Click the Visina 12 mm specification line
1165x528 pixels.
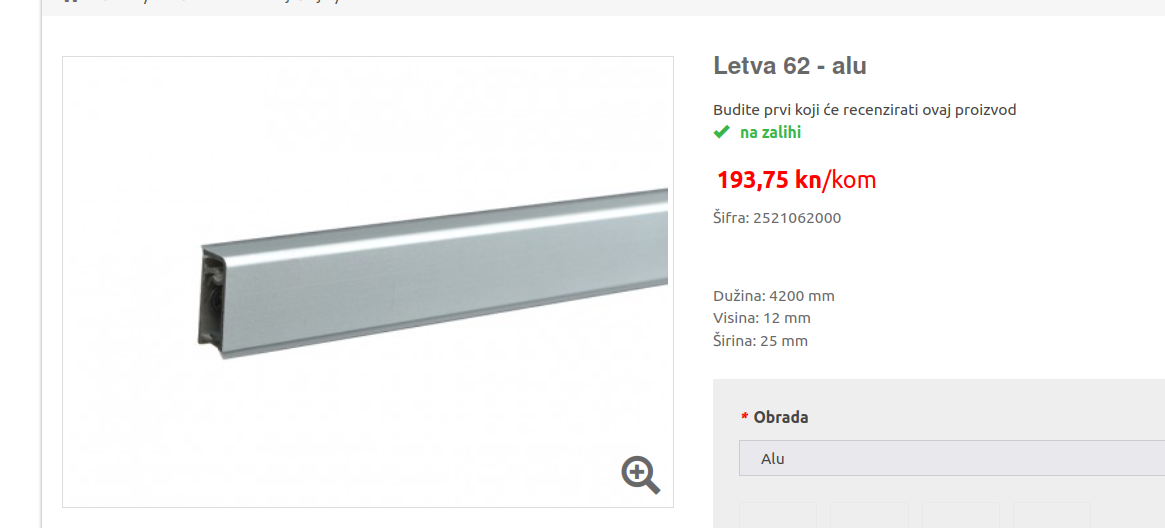pyautogui.click(x=762, y=319)
